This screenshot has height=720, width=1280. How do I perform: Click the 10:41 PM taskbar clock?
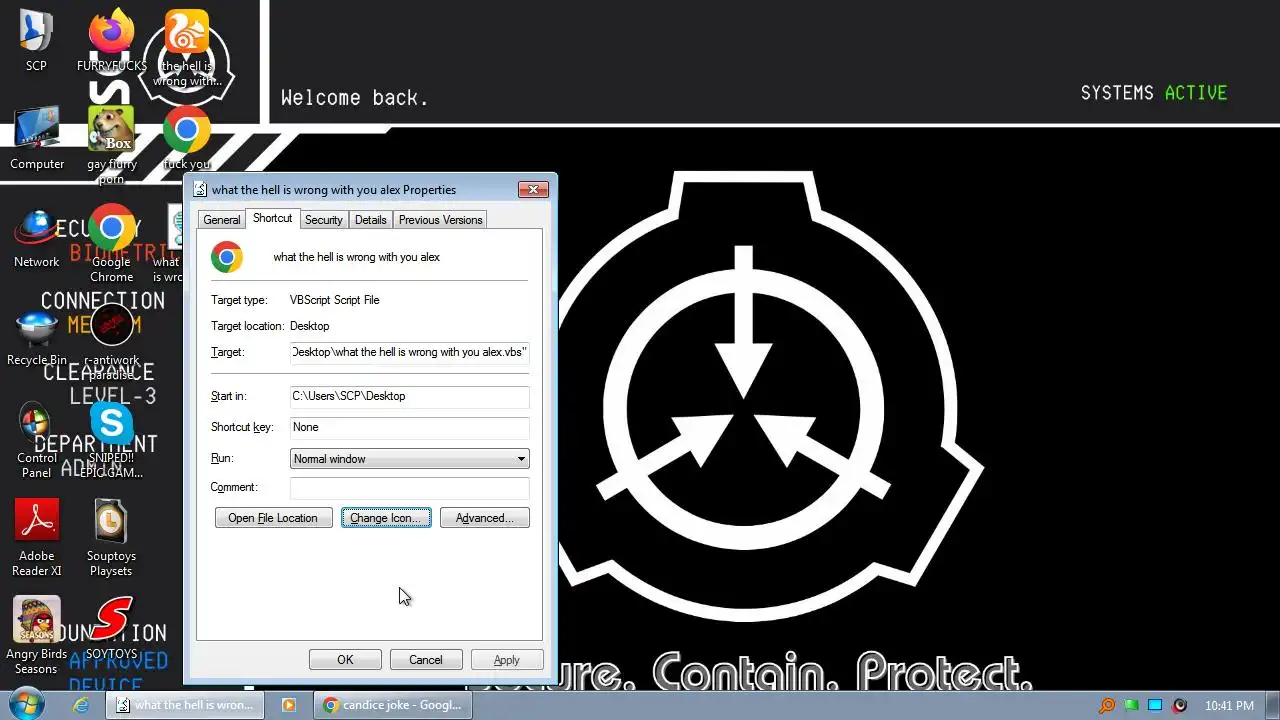[x=1229, y=705]
